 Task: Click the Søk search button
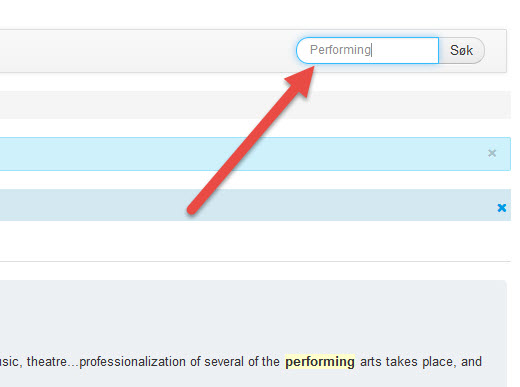pyautogui.click(x=462, y=50)
